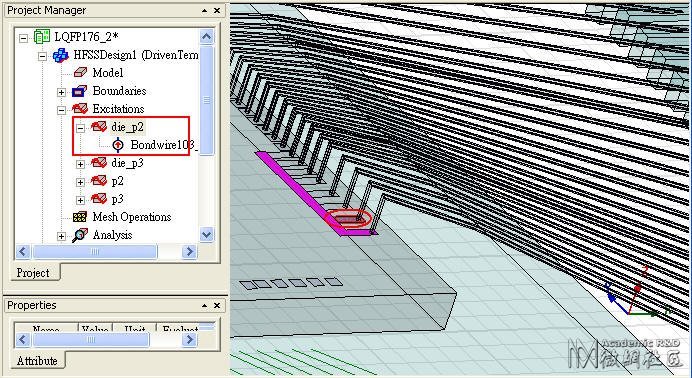Click the Properties panel scroll-right arrow
The image size is (692, 378).
189,340
